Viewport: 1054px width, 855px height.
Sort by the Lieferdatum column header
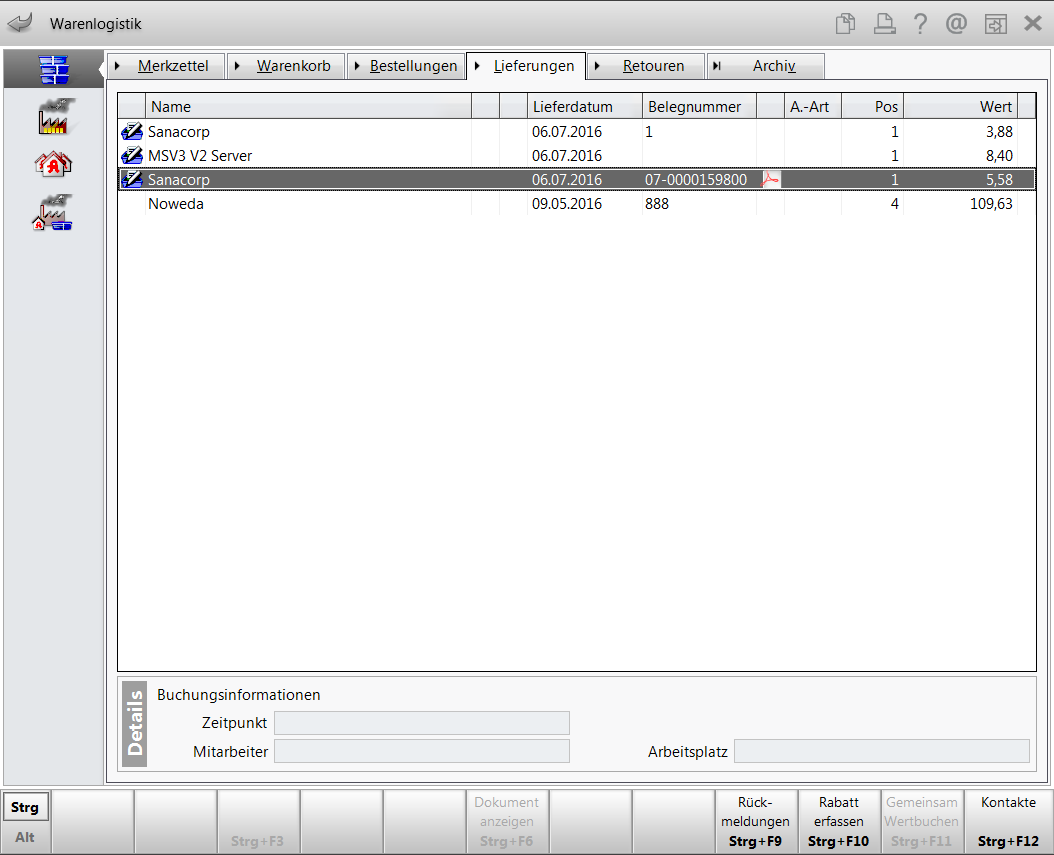585,106
